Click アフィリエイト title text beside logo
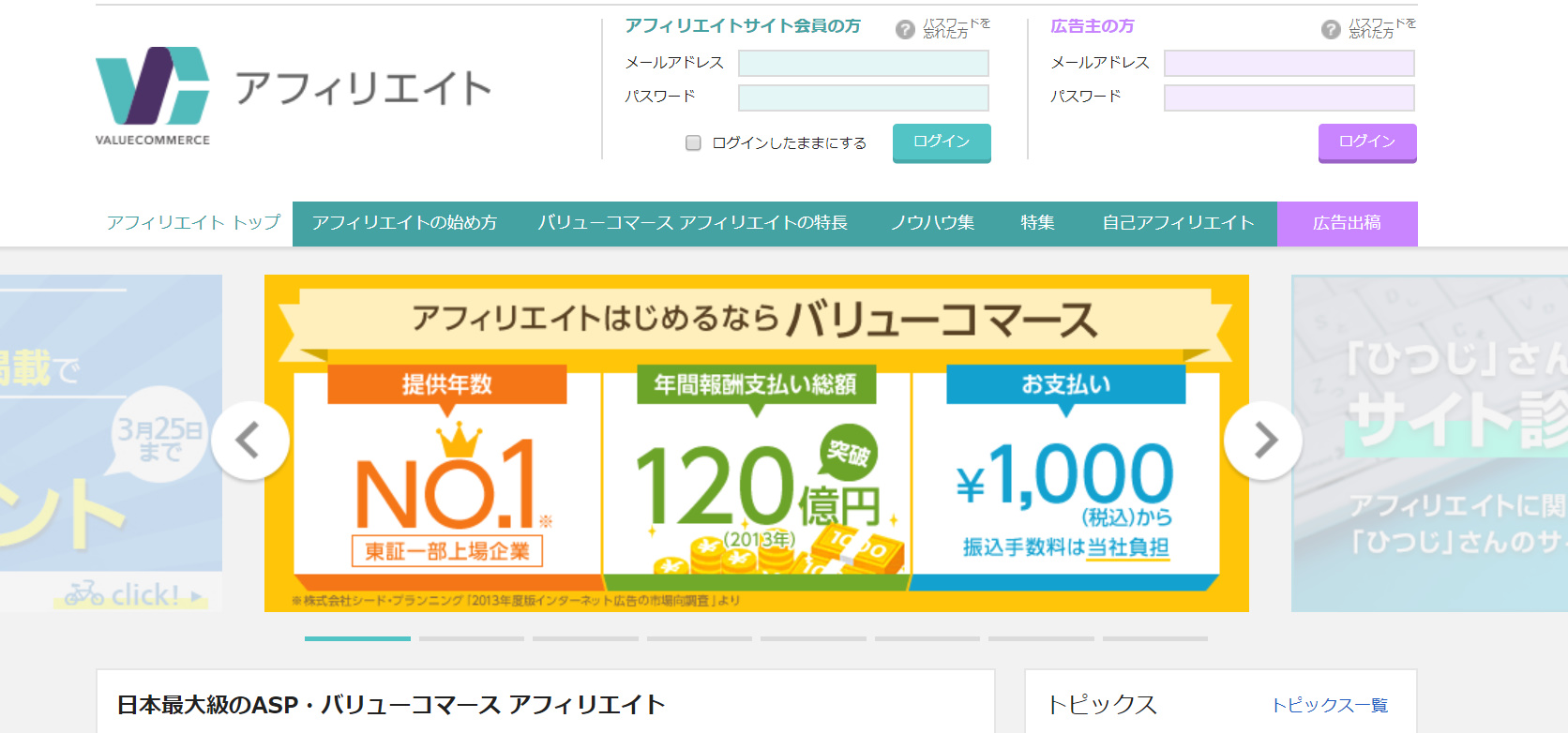Screen dimensions: 1568x733 [x=363, y=88]
